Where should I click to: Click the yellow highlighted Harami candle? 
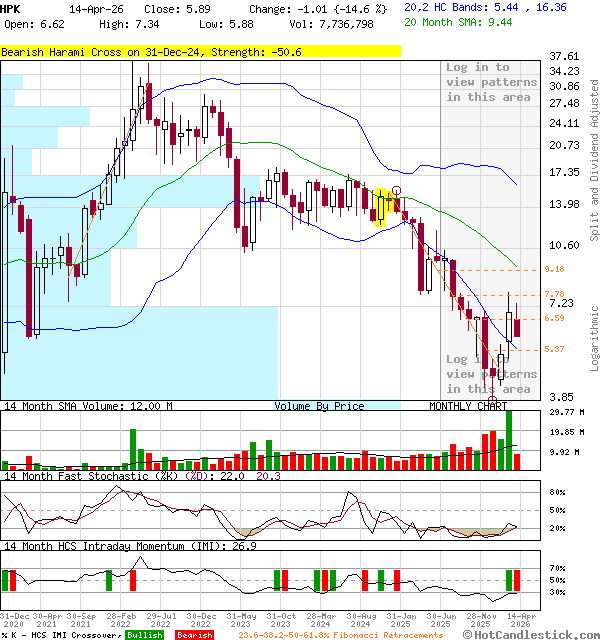(x=381, y=206)
